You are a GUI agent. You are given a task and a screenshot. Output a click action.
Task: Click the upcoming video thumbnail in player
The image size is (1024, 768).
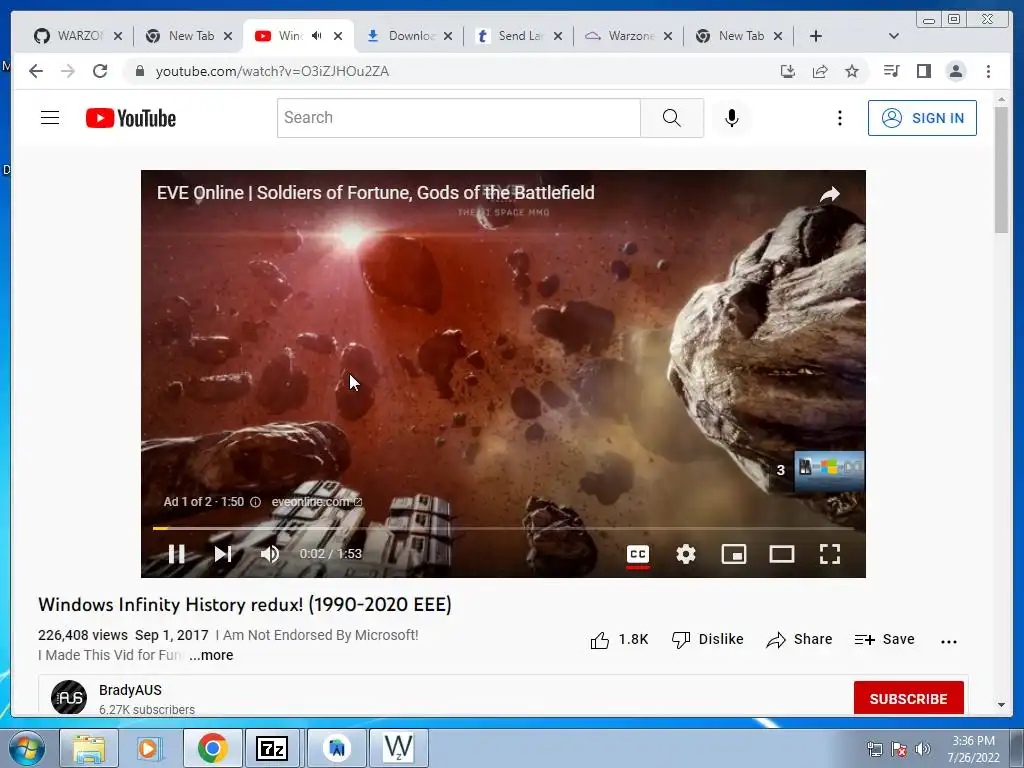tap(829, 470)
